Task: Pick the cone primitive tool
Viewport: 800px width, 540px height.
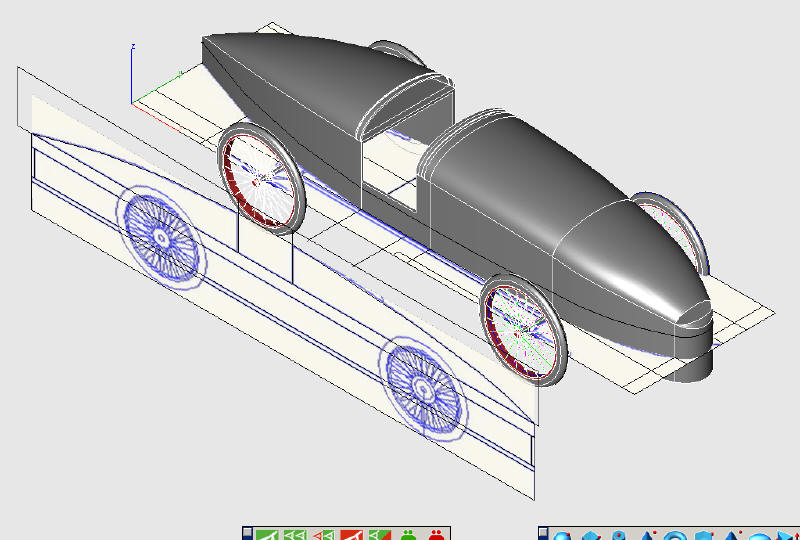Action: click(x=647, y=535)
